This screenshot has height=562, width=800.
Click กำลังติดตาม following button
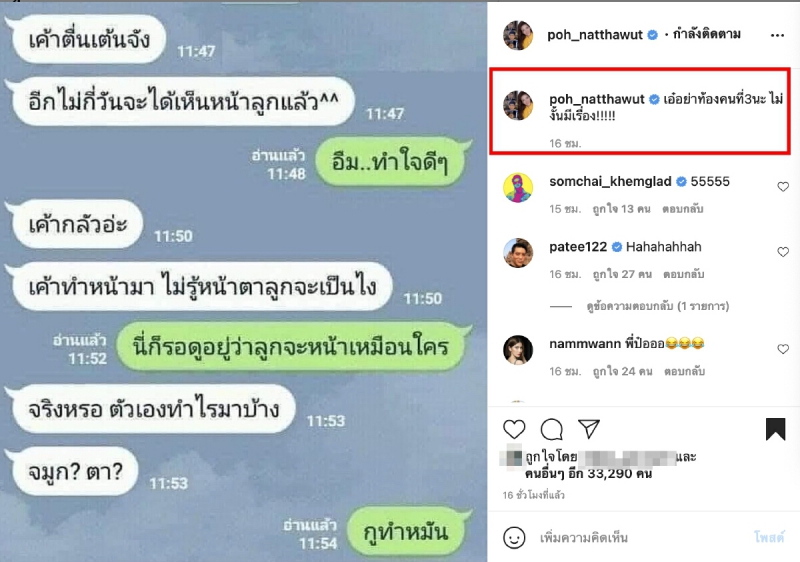click(x=707, y=34)
